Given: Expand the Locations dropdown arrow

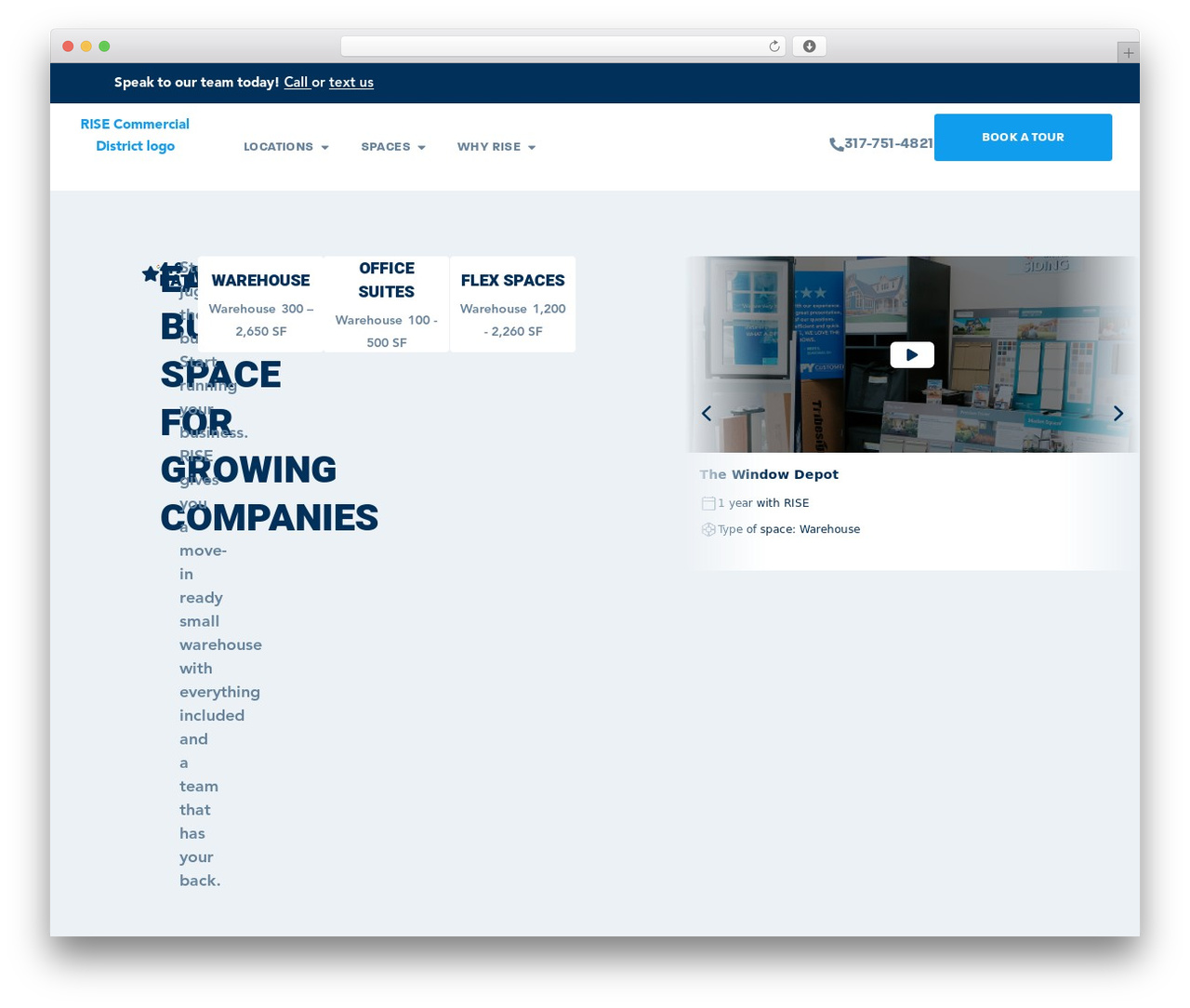Looking at the screenshot, I should 324,148.
